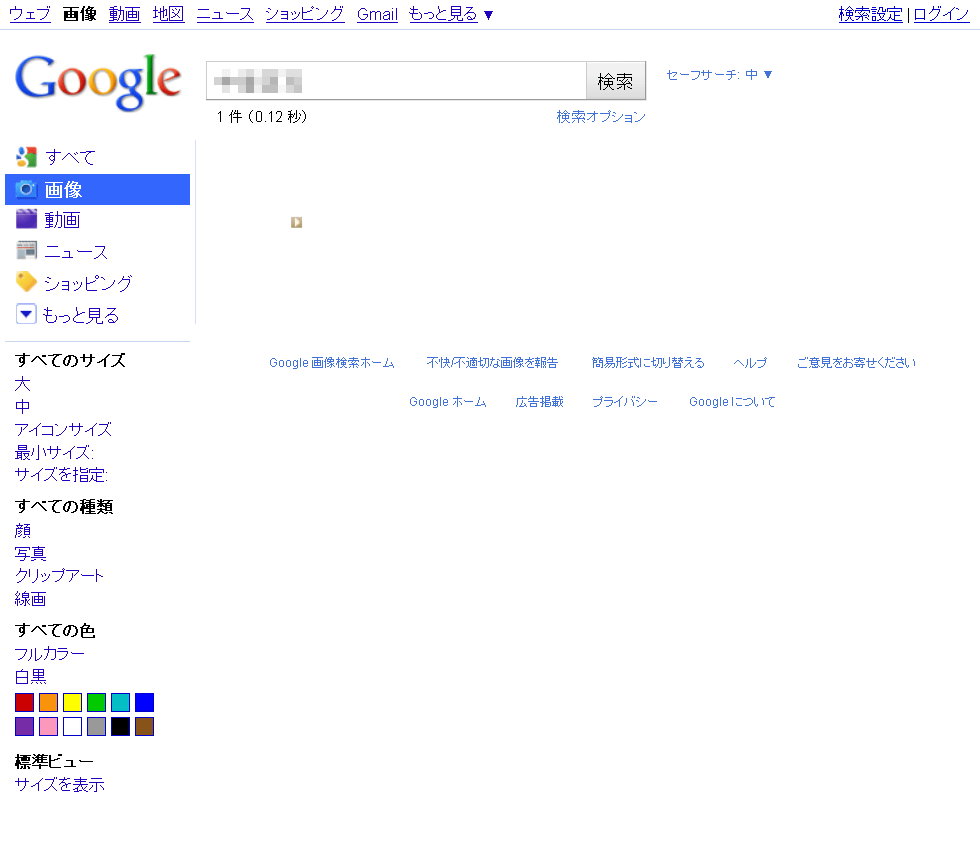The image size is (980, 861).
Task: Open 地図 from the top navigation
Action: (x=168, y=14)
